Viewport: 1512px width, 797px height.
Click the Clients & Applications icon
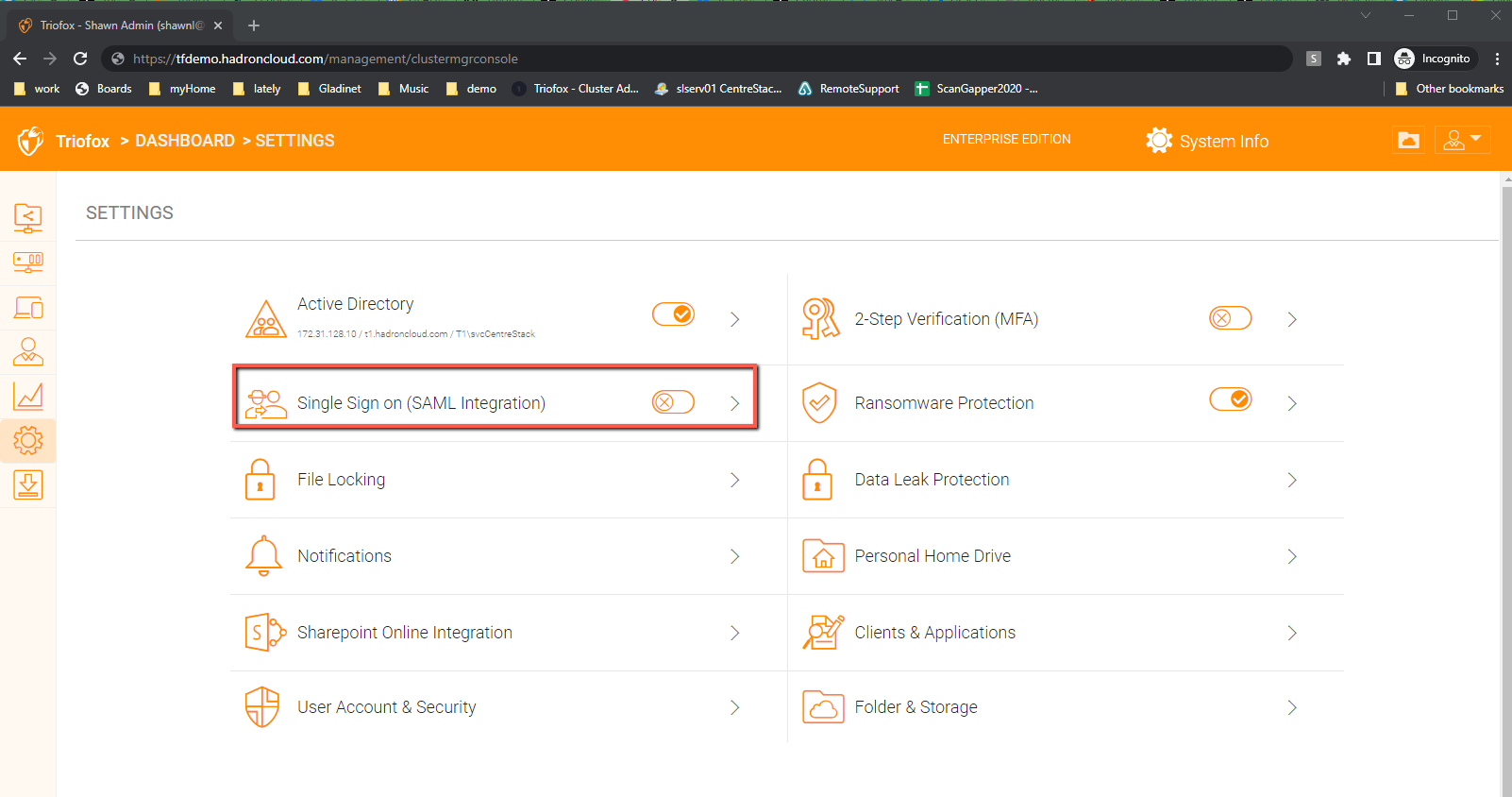coord(823,633)
